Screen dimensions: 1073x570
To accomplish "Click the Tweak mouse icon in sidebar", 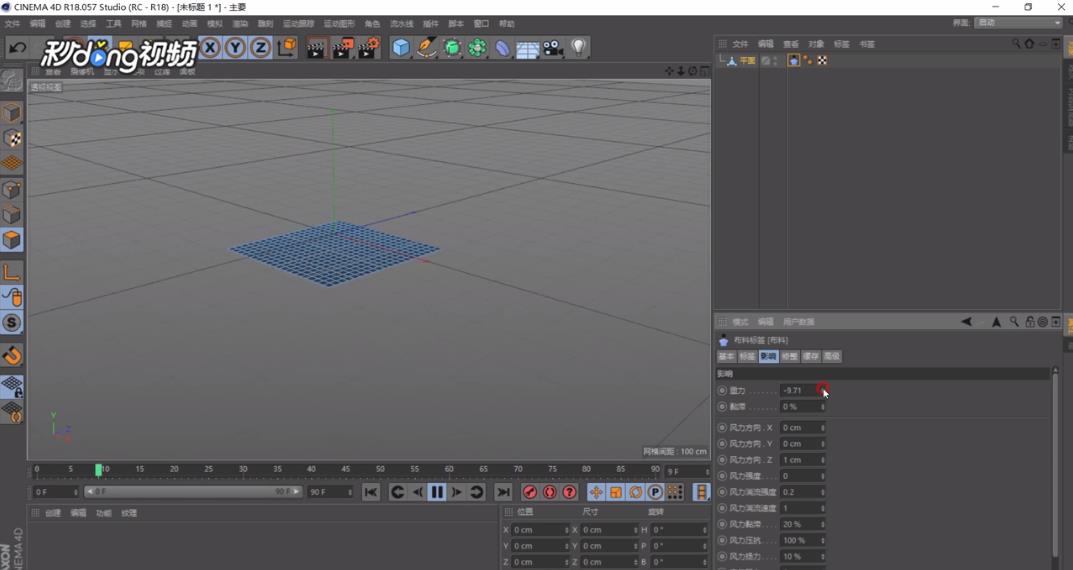I will [12, 297].
